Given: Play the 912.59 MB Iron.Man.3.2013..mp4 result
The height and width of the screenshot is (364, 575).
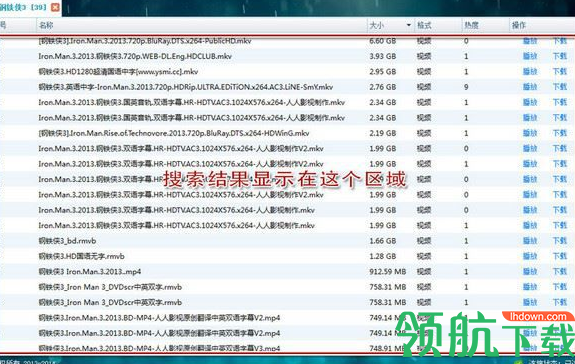Looking at the screenshot, I should (530, 272).
